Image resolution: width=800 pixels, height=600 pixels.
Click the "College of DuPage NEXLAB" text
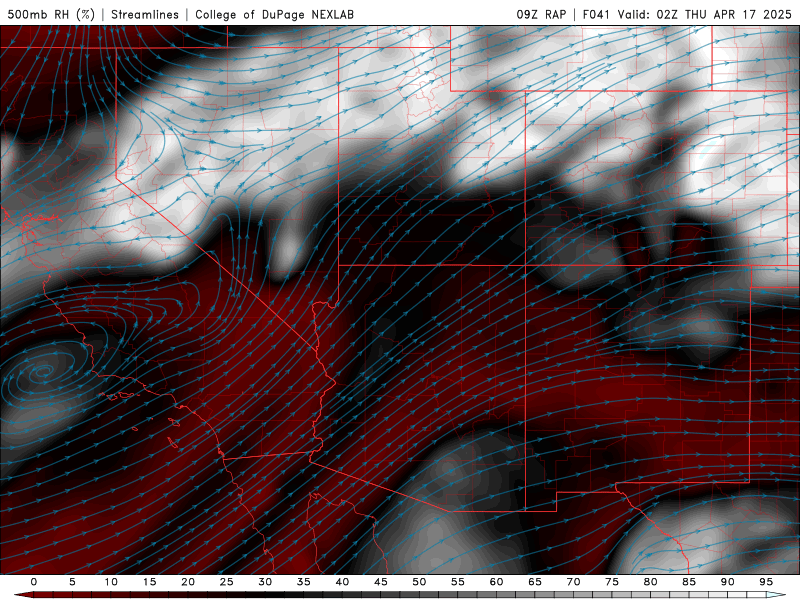pyautogui.click(x=274, y=14)
